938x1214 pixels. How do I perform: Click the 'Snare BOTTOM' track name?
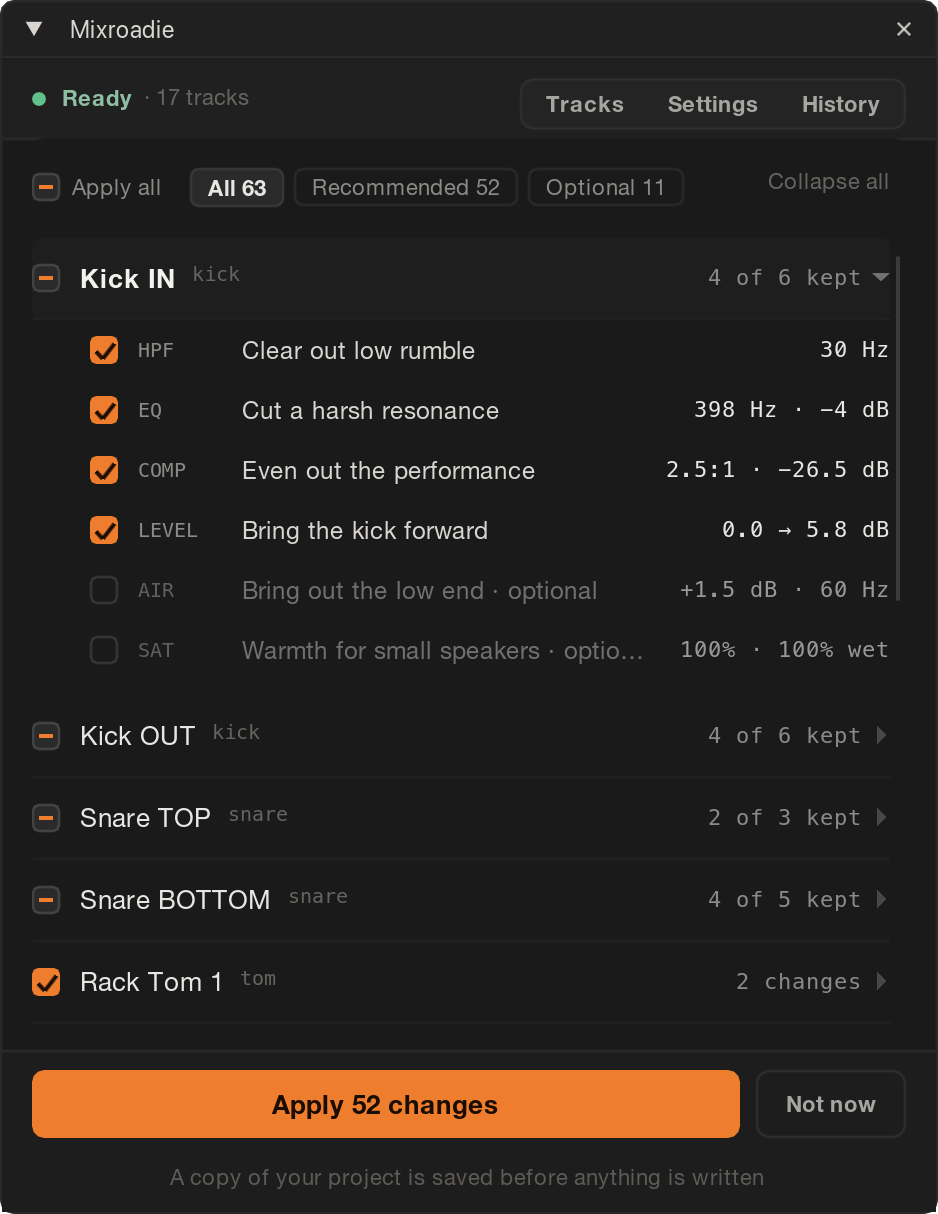click(x=175, y=900)
